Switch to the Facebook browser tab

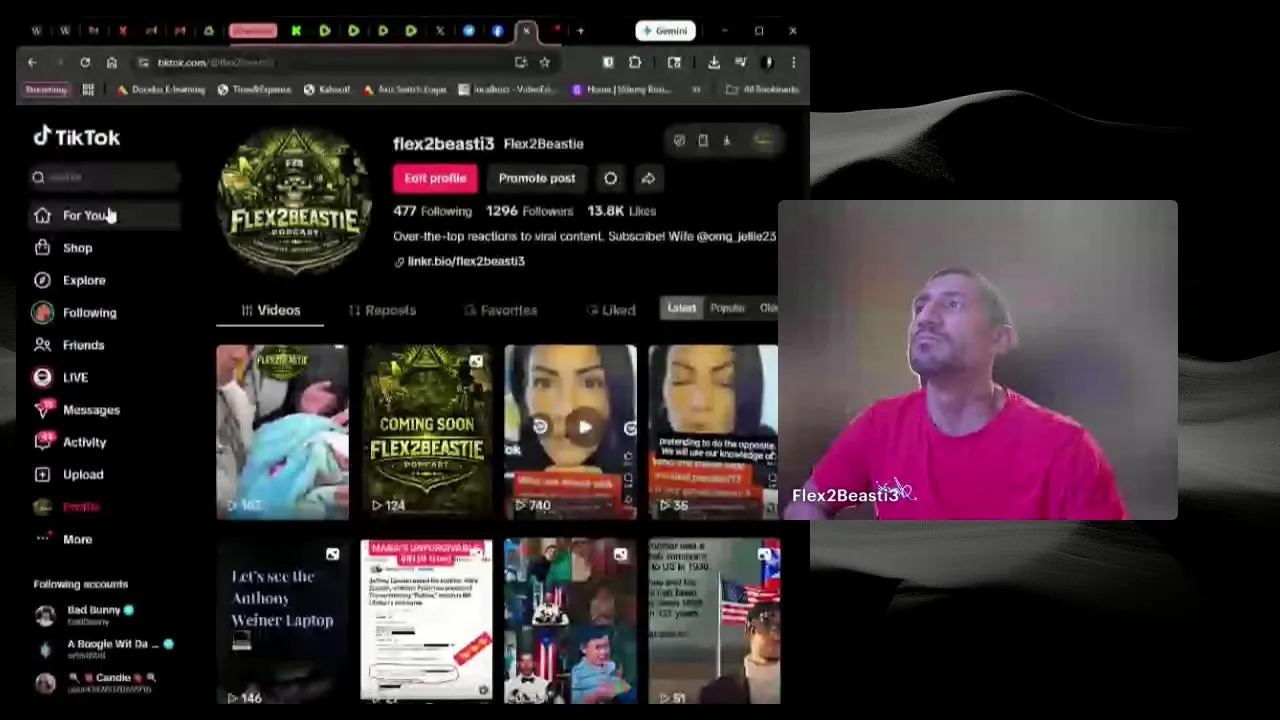coord(497,31)
